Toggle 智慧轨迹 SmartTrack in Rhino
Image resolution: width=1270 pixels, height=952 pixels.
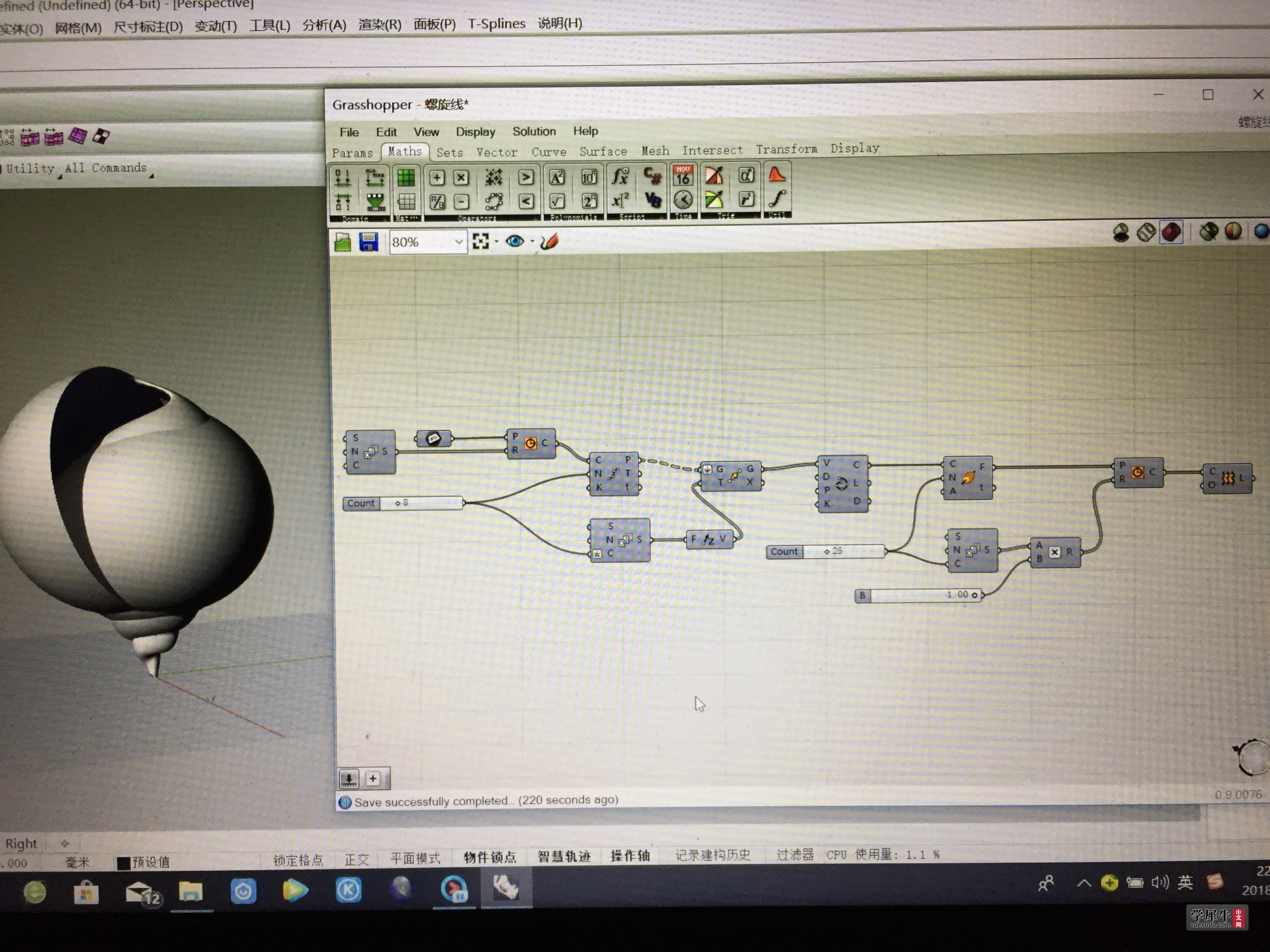click(x=564, y=857)
